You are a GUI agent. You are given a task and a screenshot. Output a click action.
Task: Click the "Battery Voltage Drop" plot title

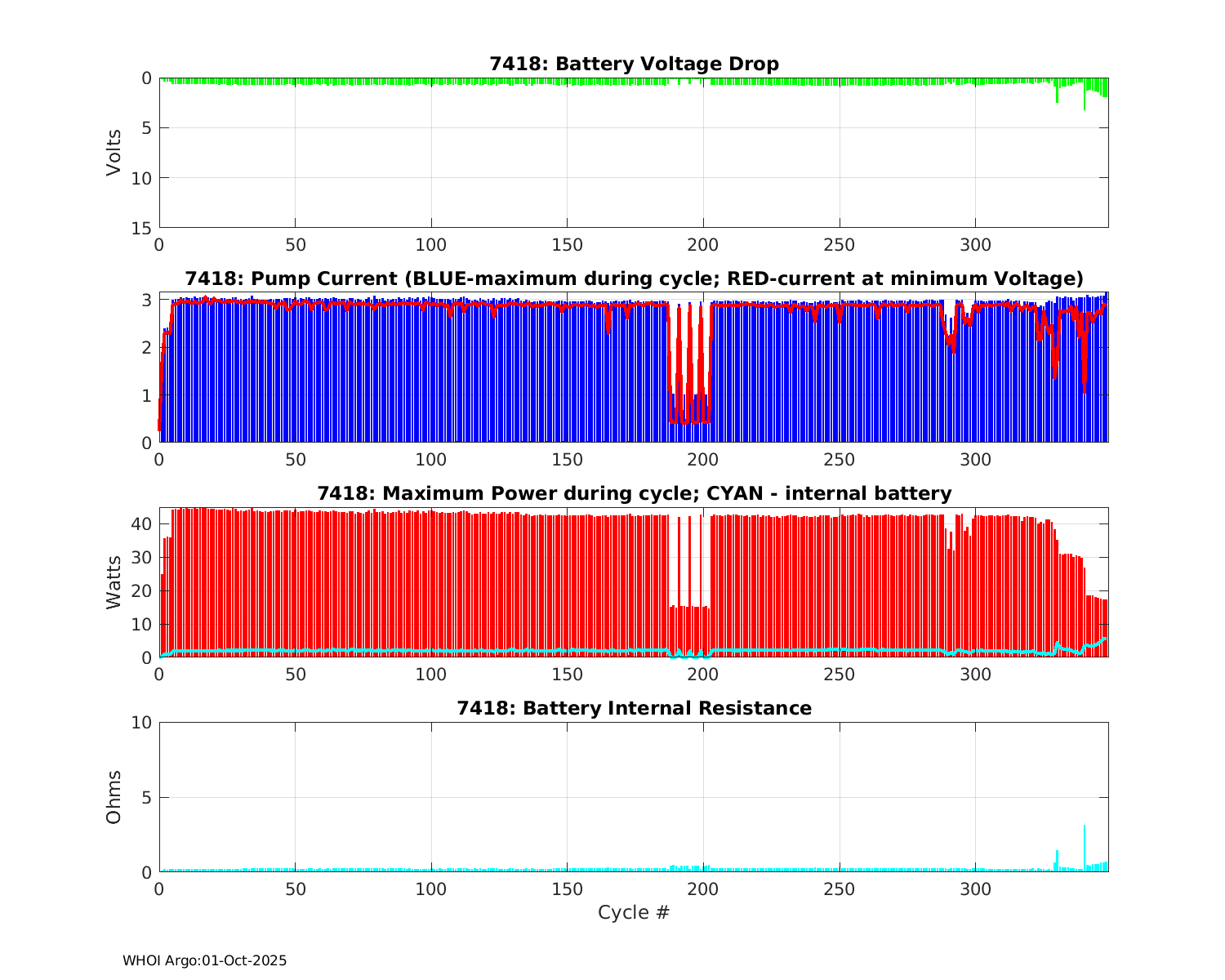click(634, 64)
